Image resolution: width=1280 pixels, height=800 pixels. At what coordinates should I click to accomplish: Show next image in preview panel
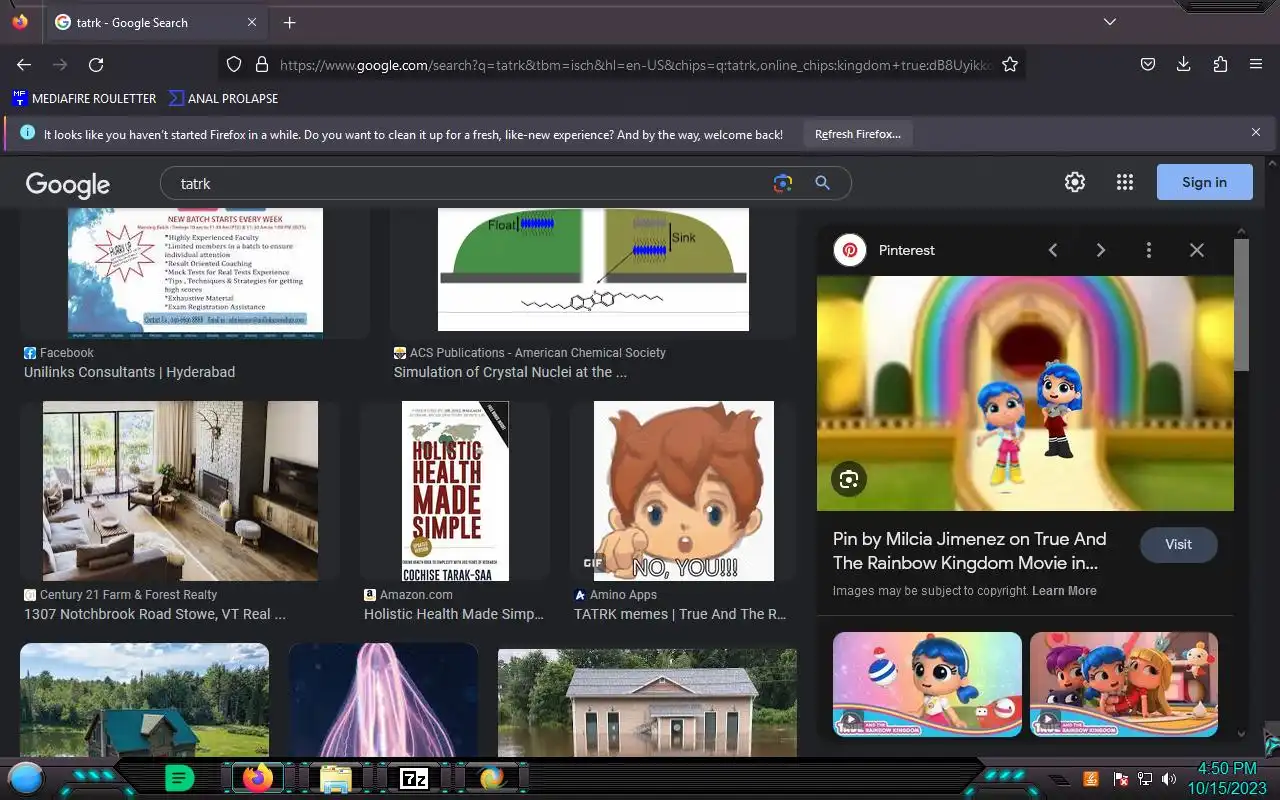pos(1101,250)
